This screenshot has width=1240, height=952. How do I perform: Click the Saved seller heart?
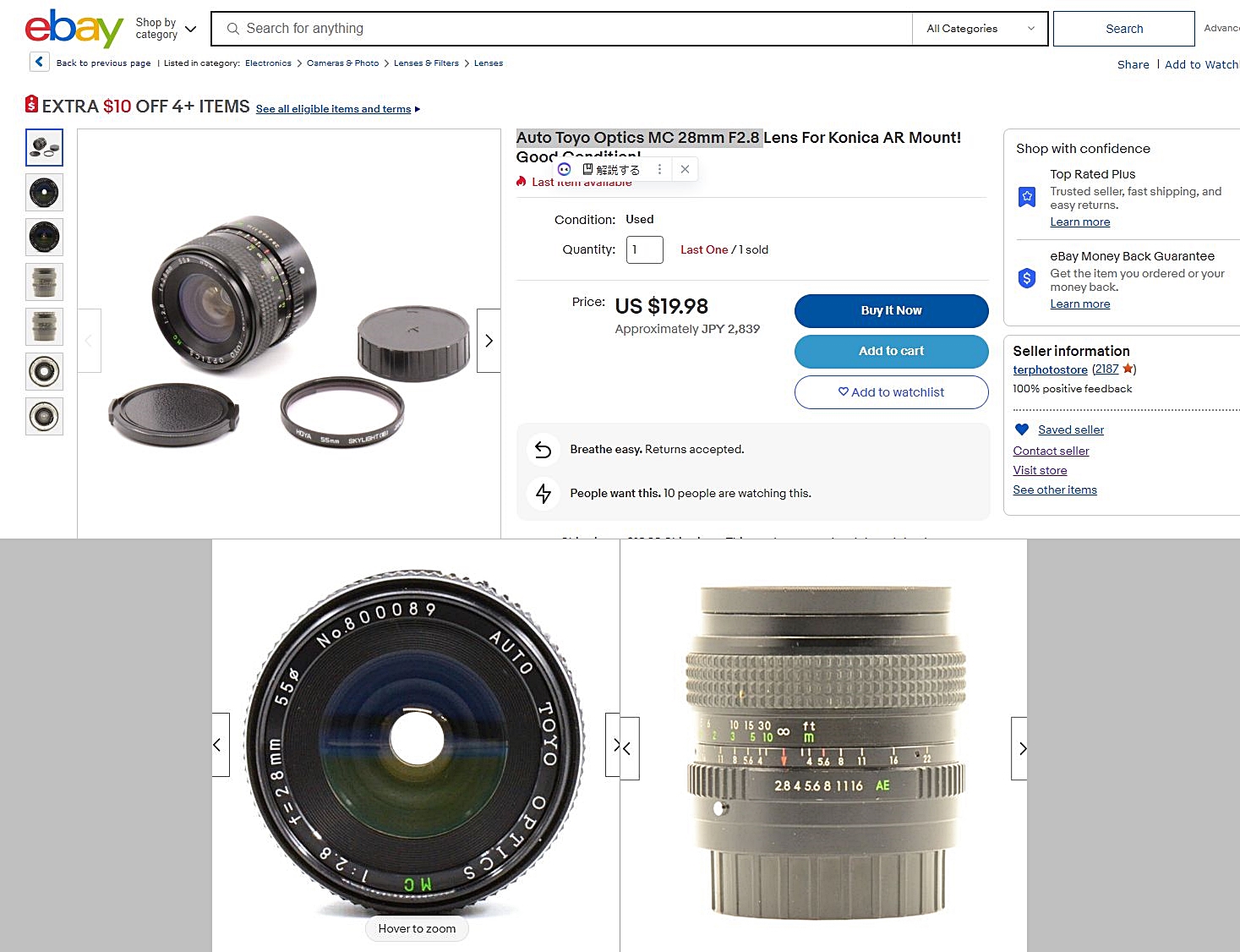(x=1021, y=429)
